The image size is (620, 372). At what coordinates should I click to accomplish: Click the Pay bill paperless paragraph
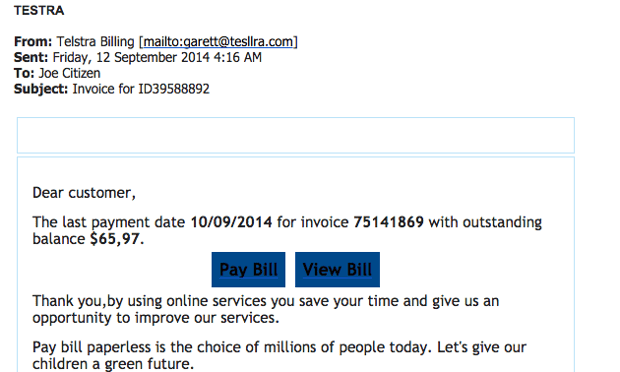[279, 355]
